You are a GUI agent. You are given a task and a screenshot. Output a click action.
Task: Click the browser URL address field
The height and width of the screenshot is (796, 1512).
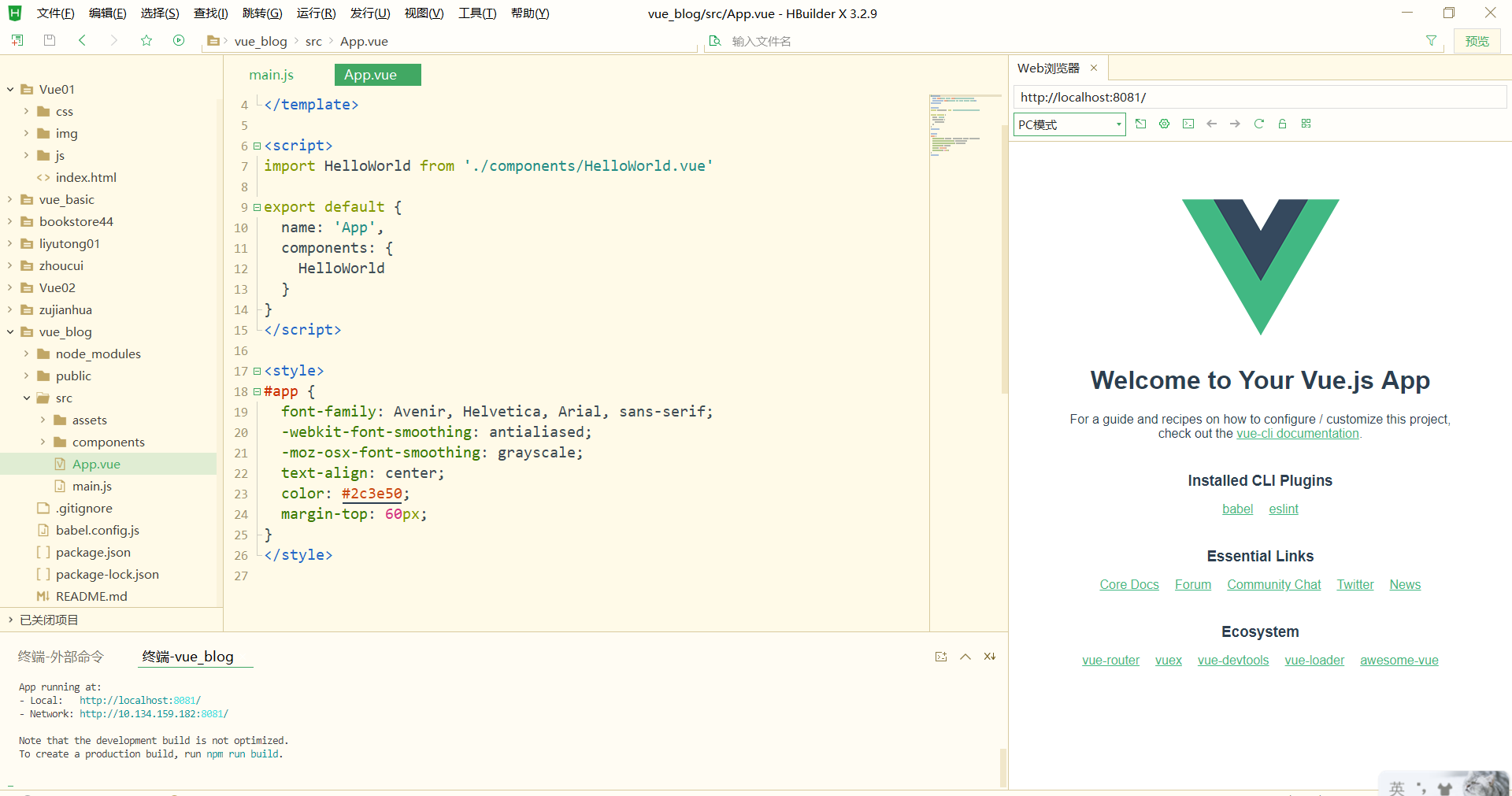click(x=1260, y=97)
